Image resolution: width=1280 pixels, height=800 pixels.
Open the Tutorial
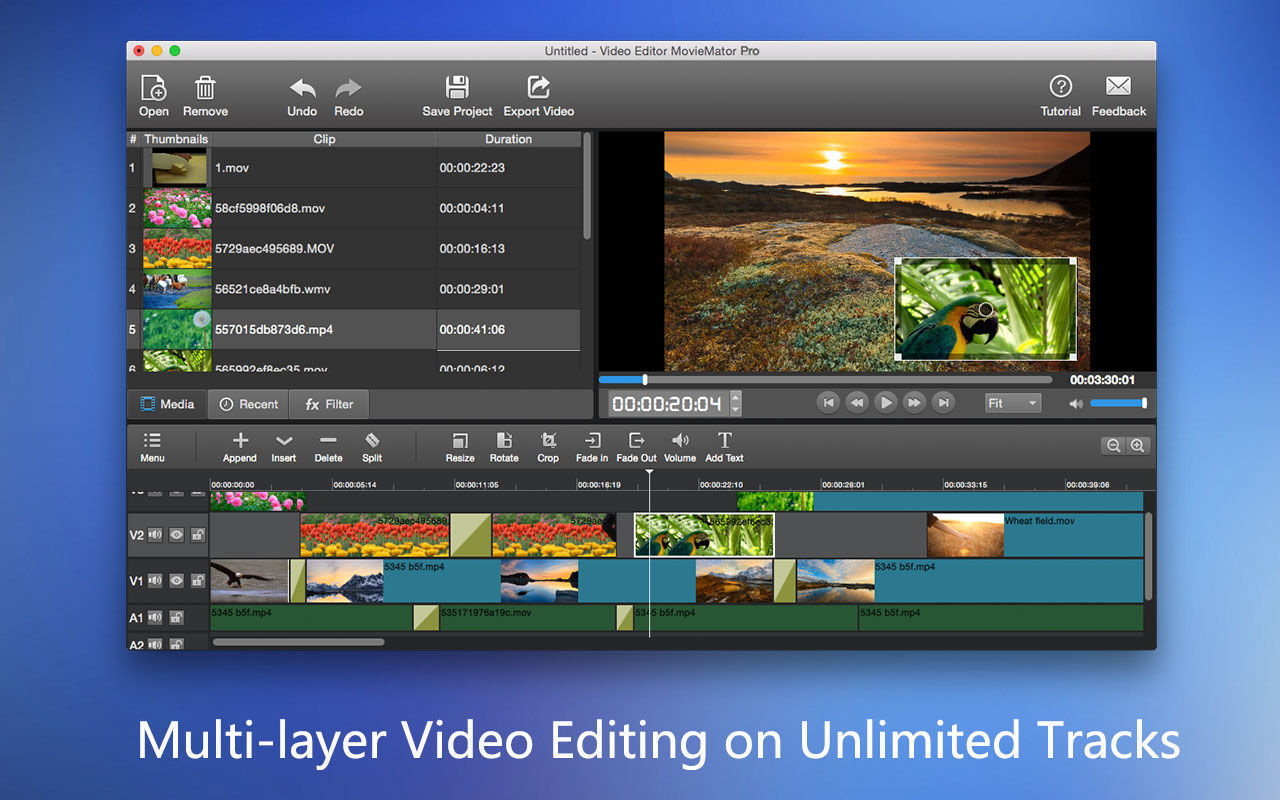click(x=1060, y=95)
